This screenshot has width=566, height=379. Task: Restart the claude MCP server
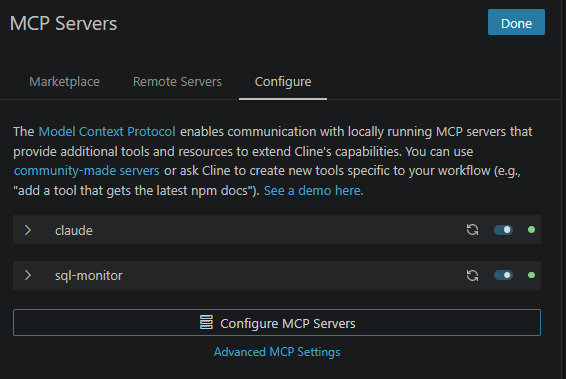click(x=472, y=230)
